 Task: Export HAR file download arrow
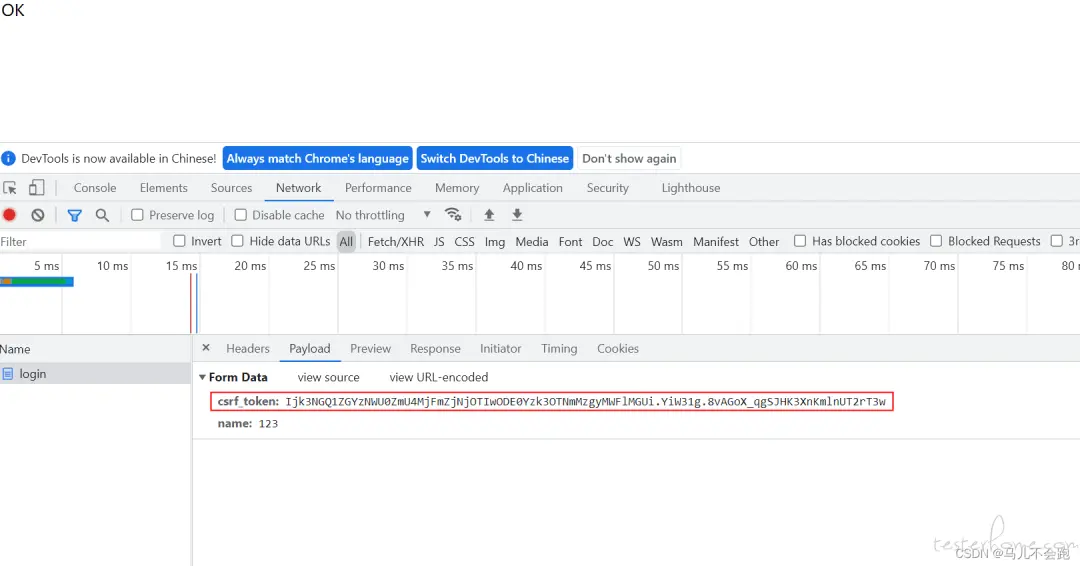coord(517,215)
